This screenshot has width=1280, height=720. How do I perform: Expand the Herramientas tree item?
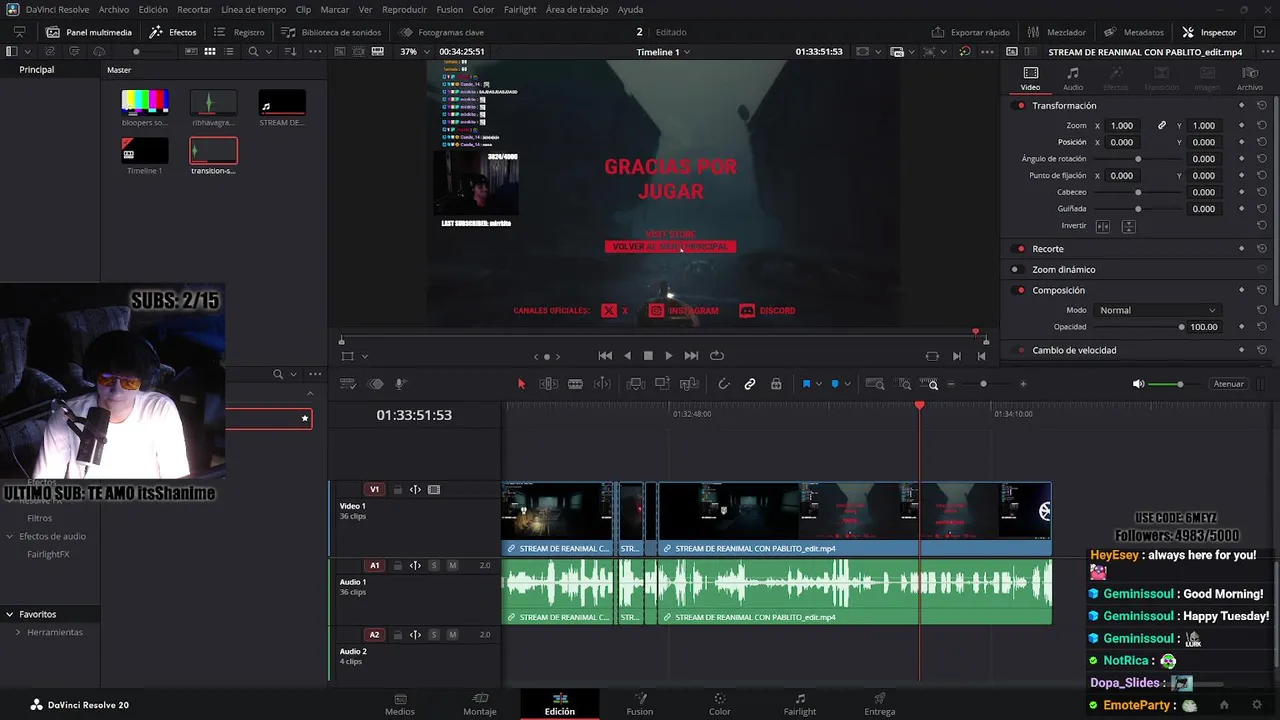pos(18,632)
